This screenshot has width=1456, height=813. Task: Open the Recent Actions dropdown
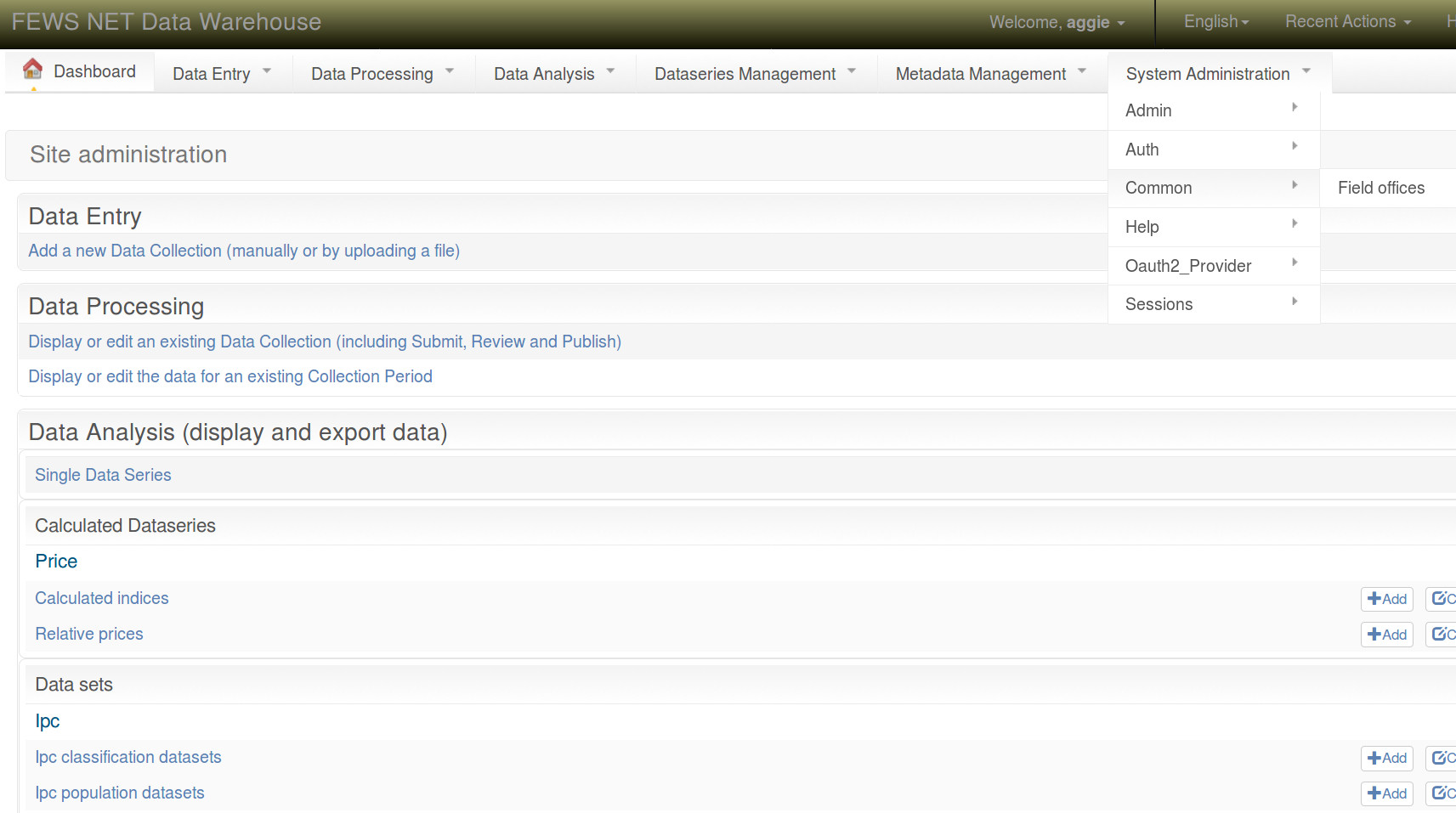(x=1347, y=22)
